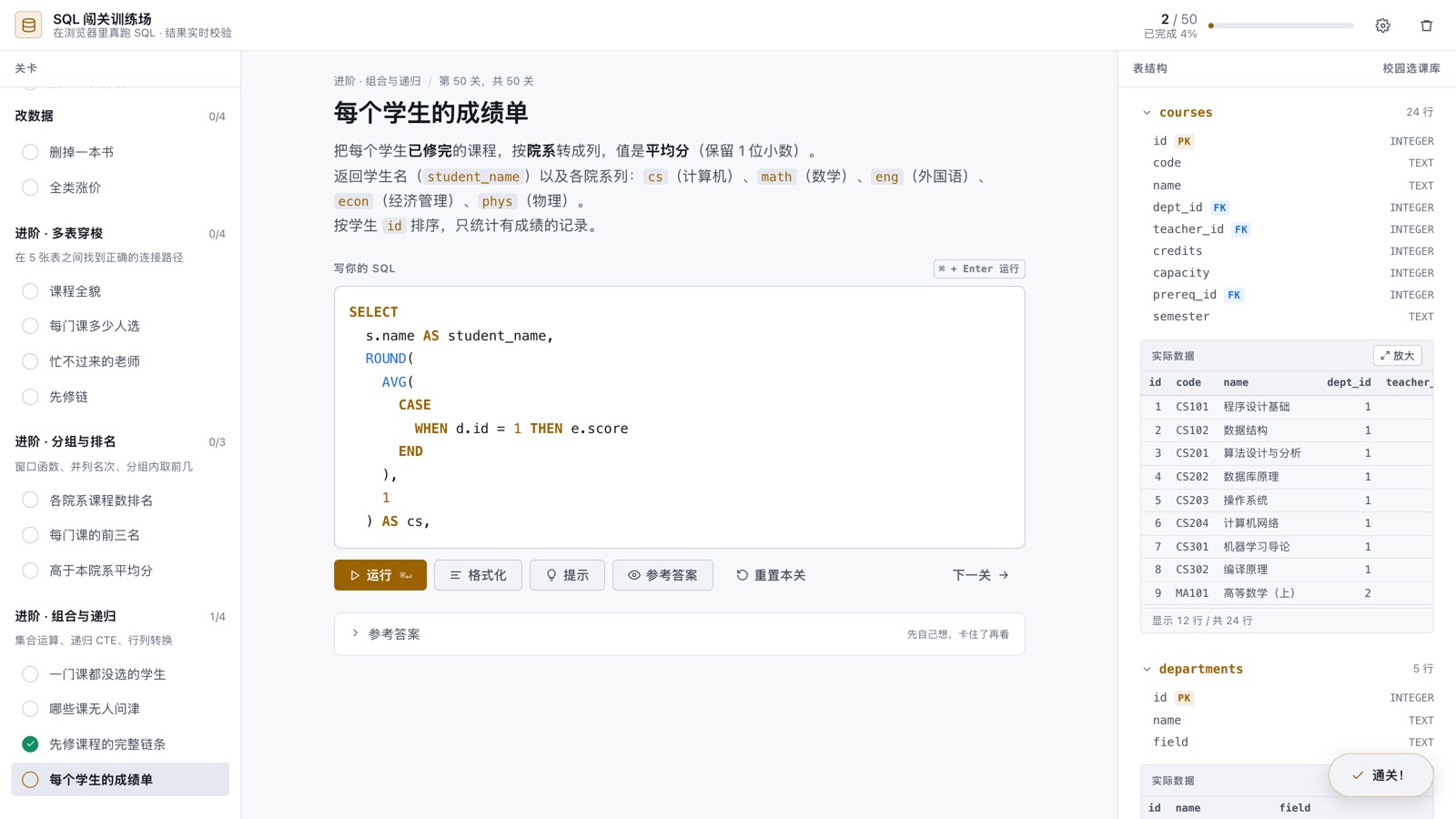Click the CS301 机器学习导论 data row
1456x819 pixels.
pyautogui.click(x=1287, y=547)
